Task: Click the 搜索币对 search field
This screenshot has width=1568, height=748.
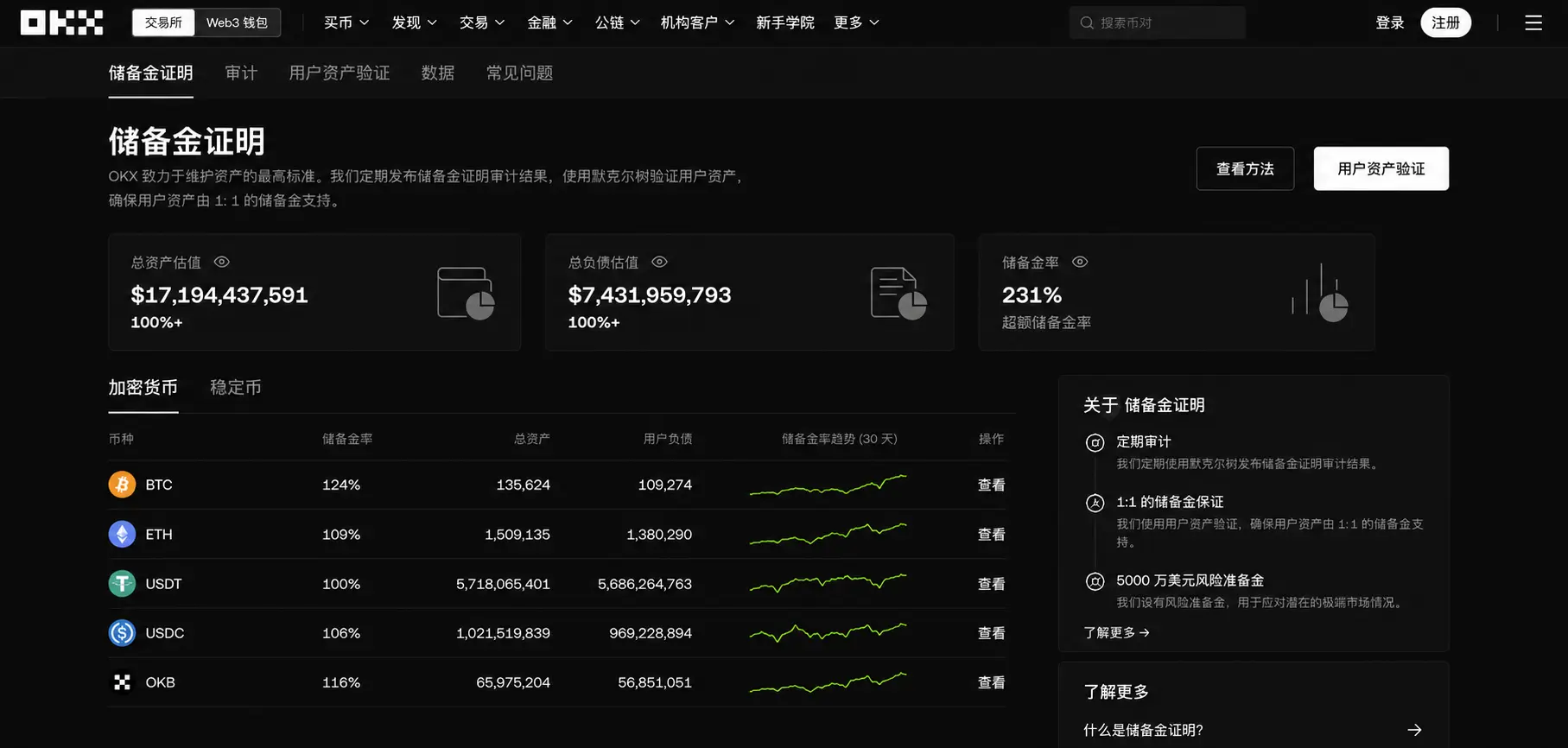Action: coord(1157,22)
